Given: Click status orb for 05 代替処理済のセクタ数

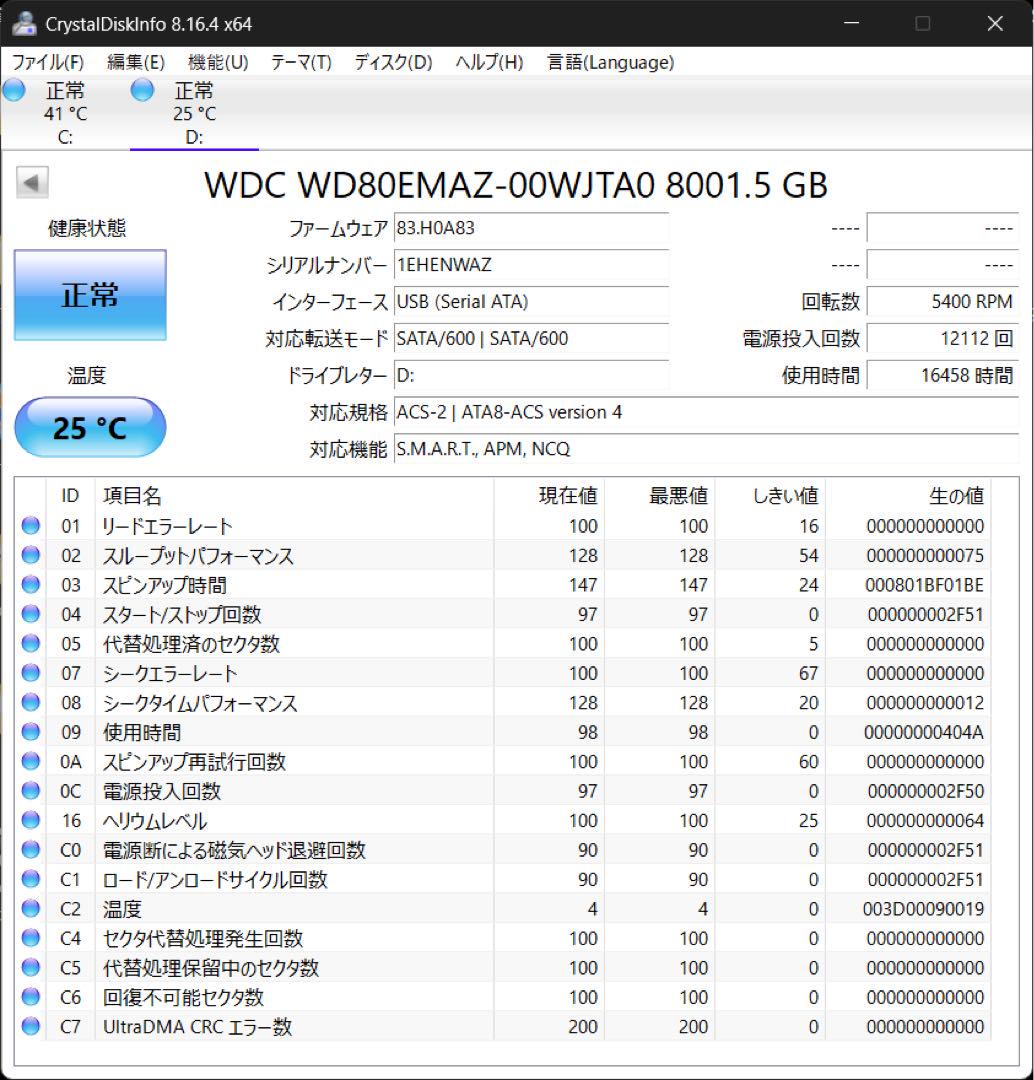Looking at the screenshot, I should 31,643.
